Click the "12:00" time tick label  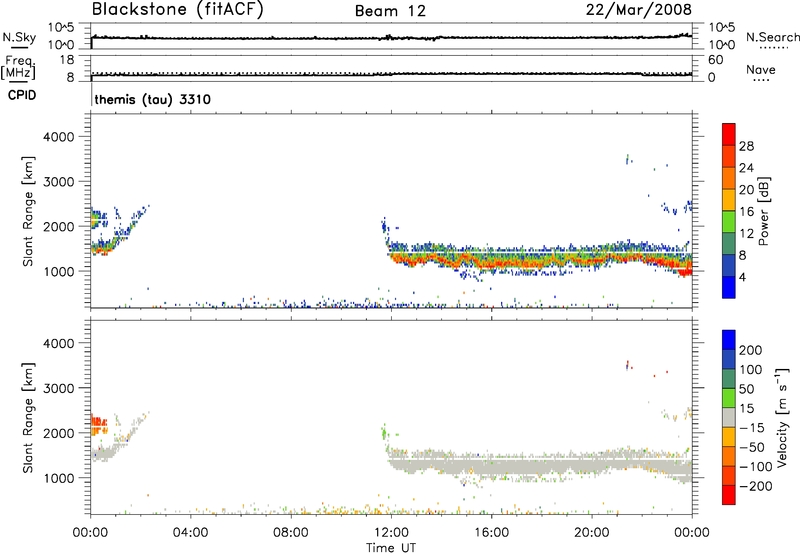391,533
